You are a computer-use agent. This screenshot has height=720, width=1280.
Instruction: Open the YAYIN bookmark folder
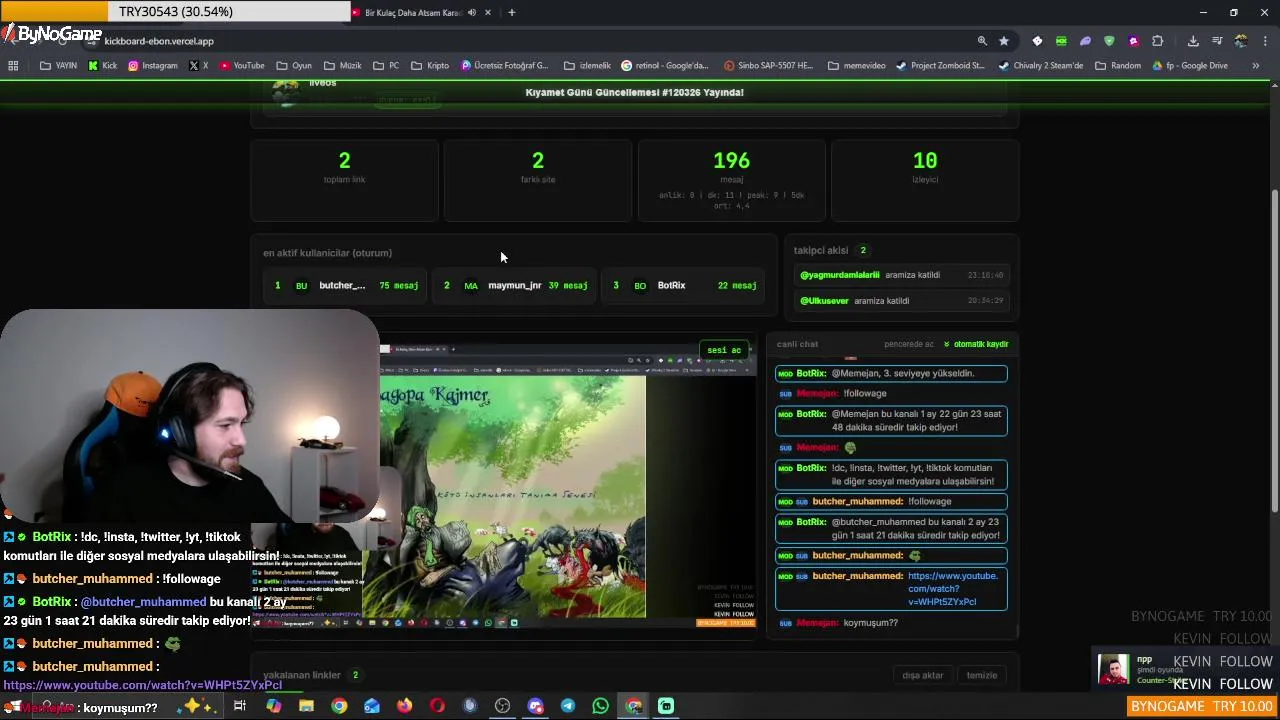(58, 66)
